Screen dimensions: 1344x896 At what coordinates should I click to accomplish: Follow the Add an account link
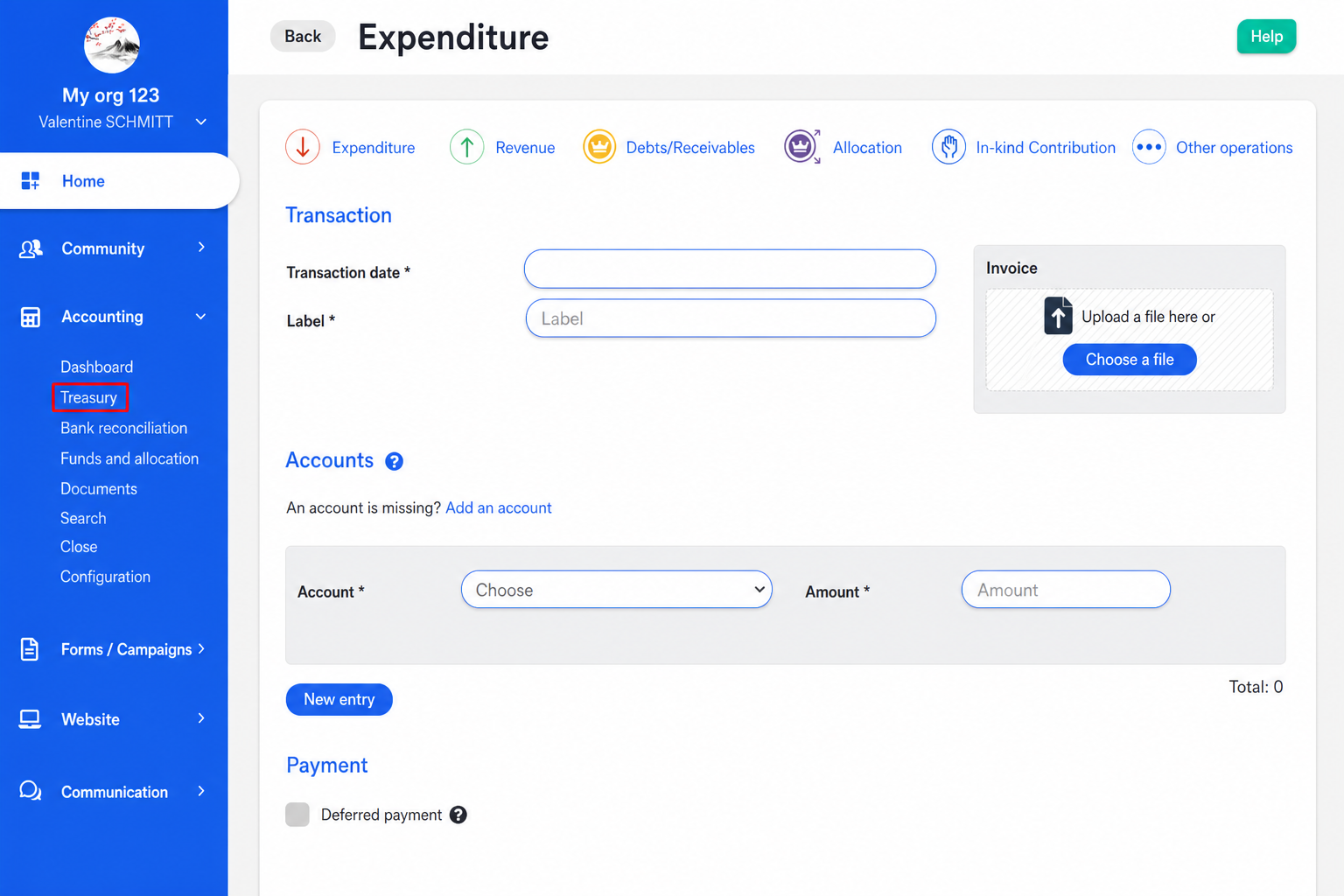point(499,507)
